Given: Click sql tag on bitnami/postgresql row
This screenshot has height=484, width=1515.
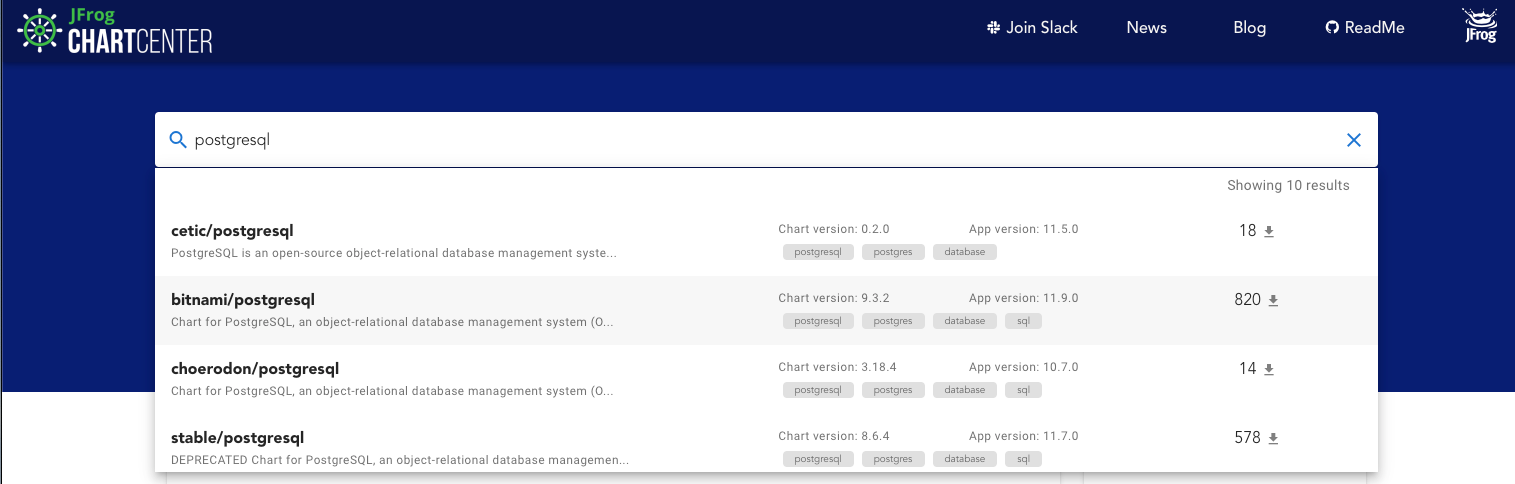Looking at the screenshot, I should (1023, 321).
